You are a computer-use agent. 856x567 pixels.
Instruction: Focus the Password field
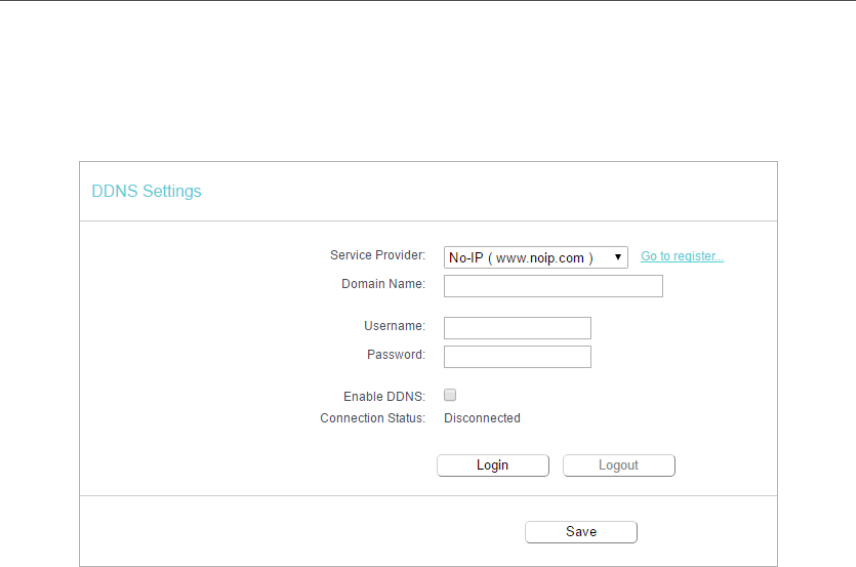click(x=517, y=357)
